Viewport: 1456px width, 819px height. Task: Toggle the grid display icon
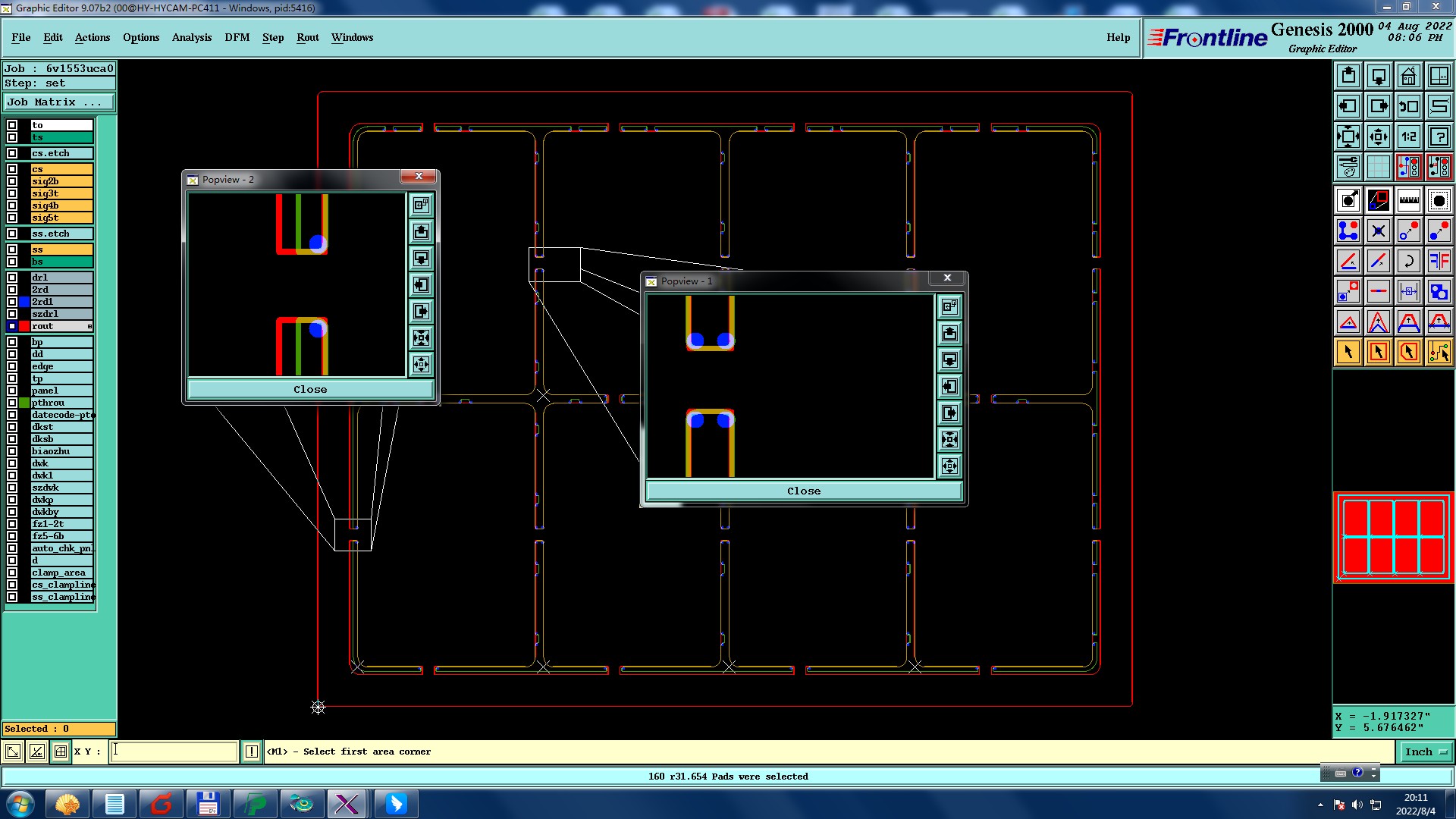click(1379, 167)
